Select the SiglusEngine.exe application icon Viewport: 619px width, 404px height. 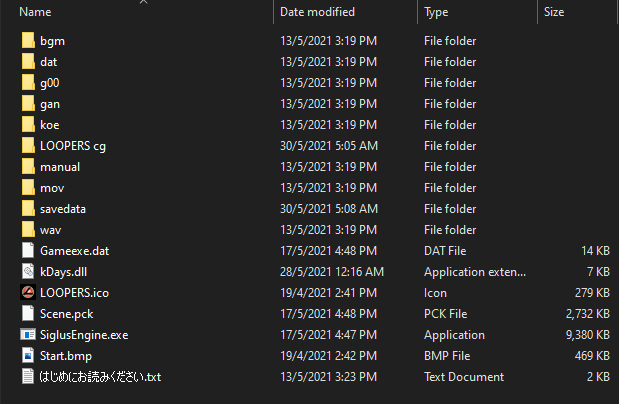tap(28, 335)
